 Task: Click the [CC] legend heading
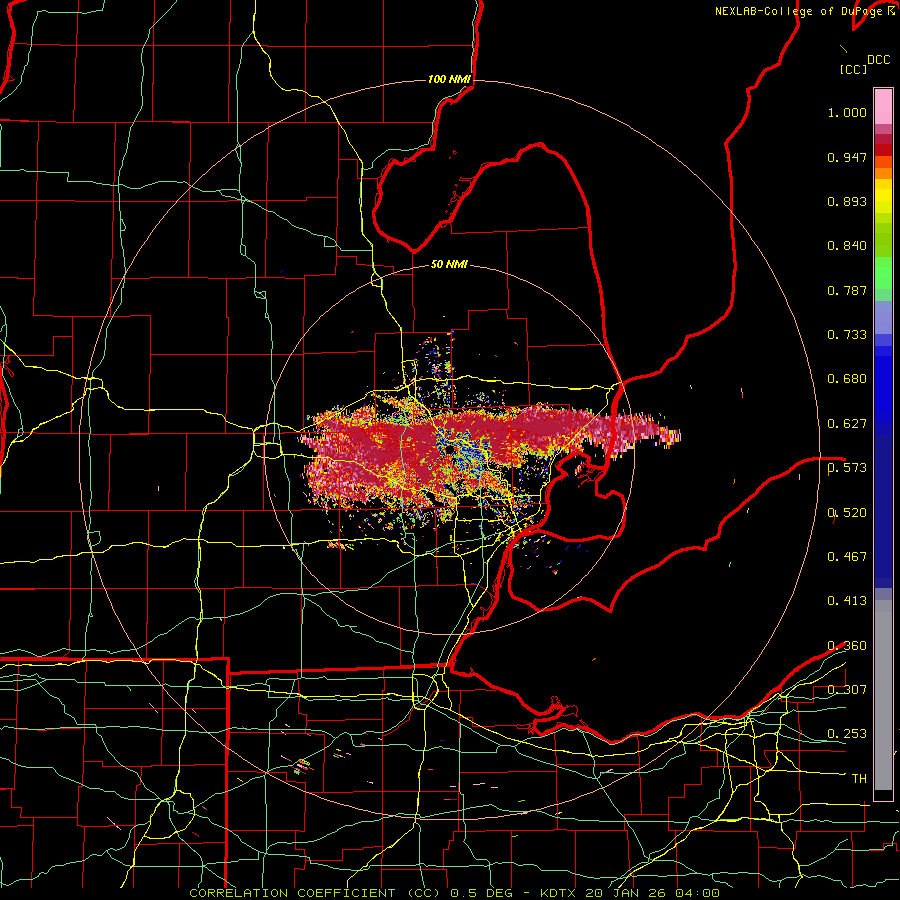(x=853, y=69)
